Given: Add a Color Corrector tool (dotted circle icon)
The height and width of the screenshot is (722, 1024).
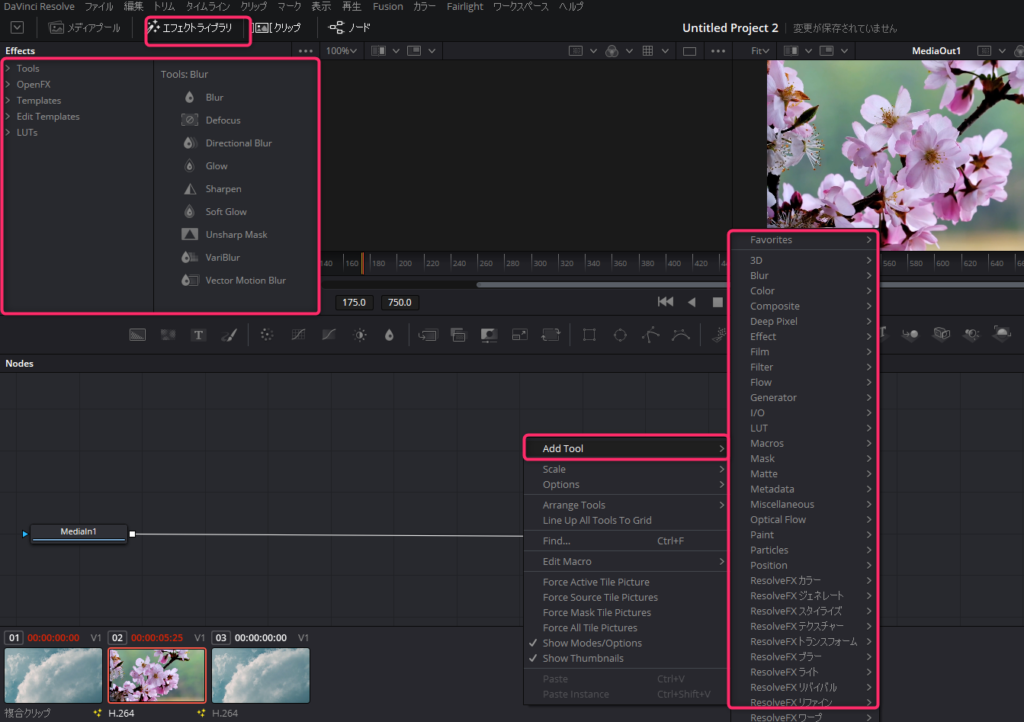Looking at the screenshot, I should tap(266, 335).
